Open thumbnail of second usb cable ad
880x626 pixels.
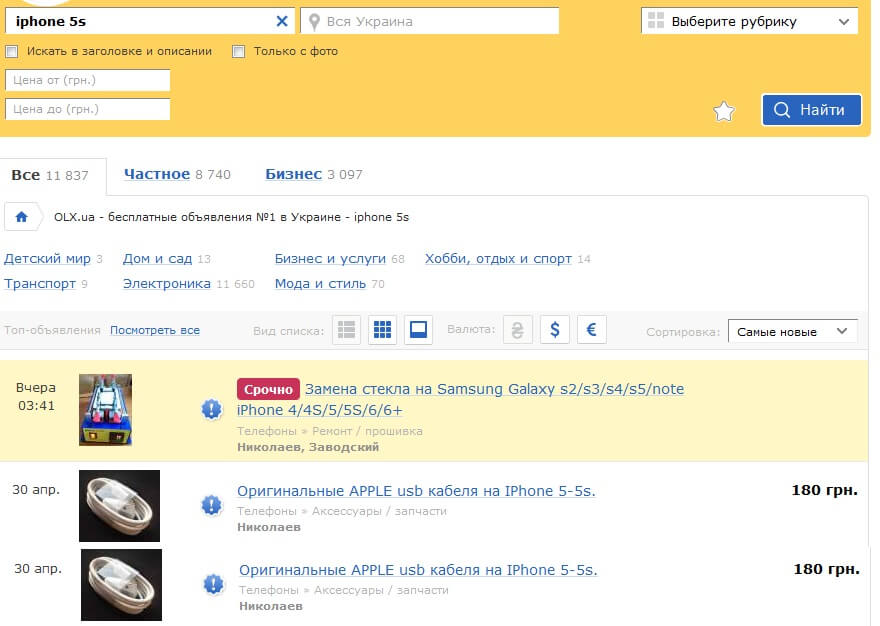tap(121, 585)
